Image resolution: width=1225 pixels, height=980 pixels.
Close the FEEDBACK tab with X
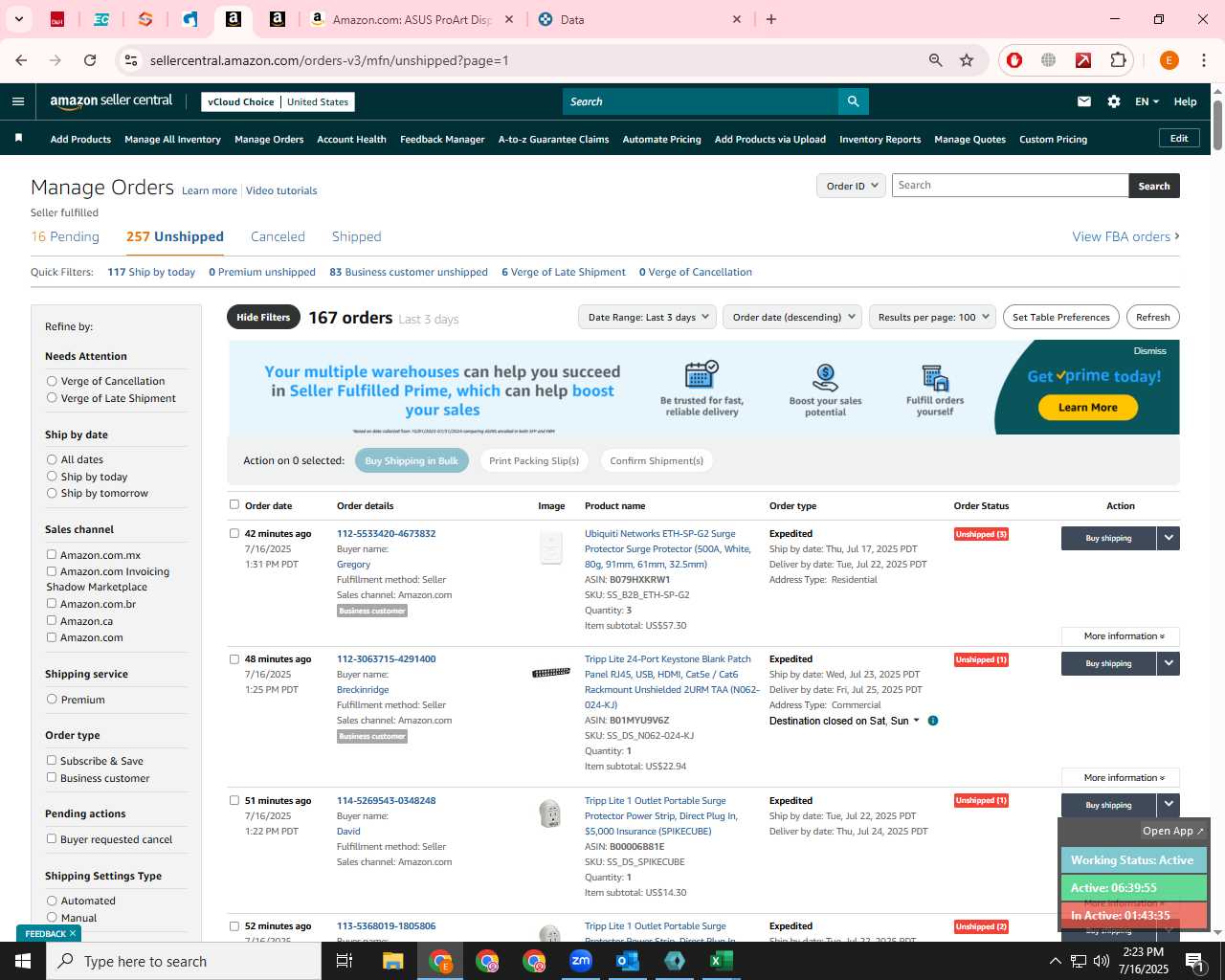click(x=73, y=933)
